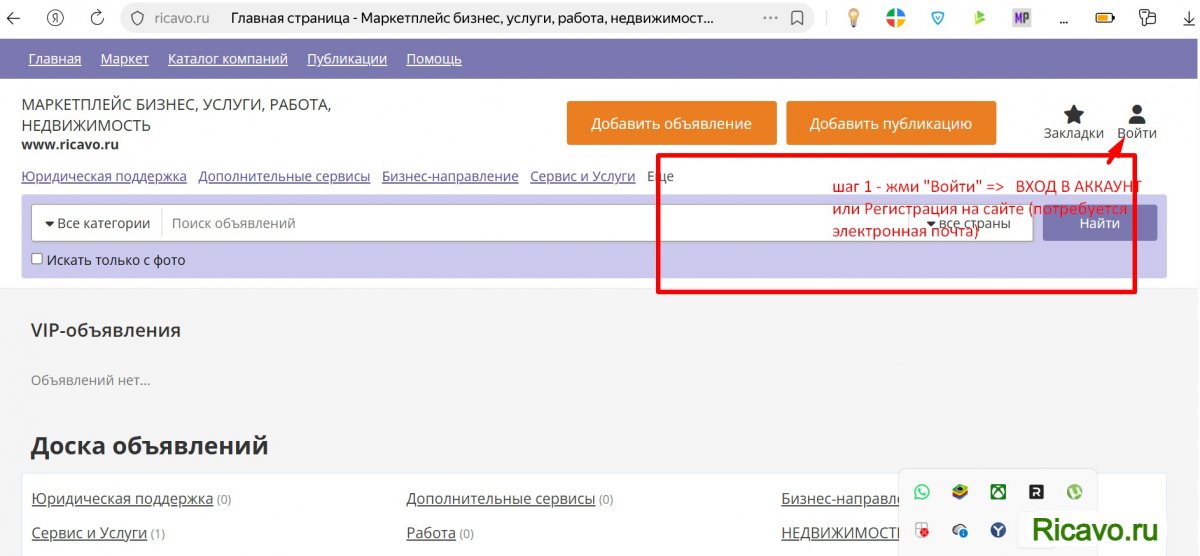
Task: Open the teal shield extension icon
Action: click(x=938, y=18)
